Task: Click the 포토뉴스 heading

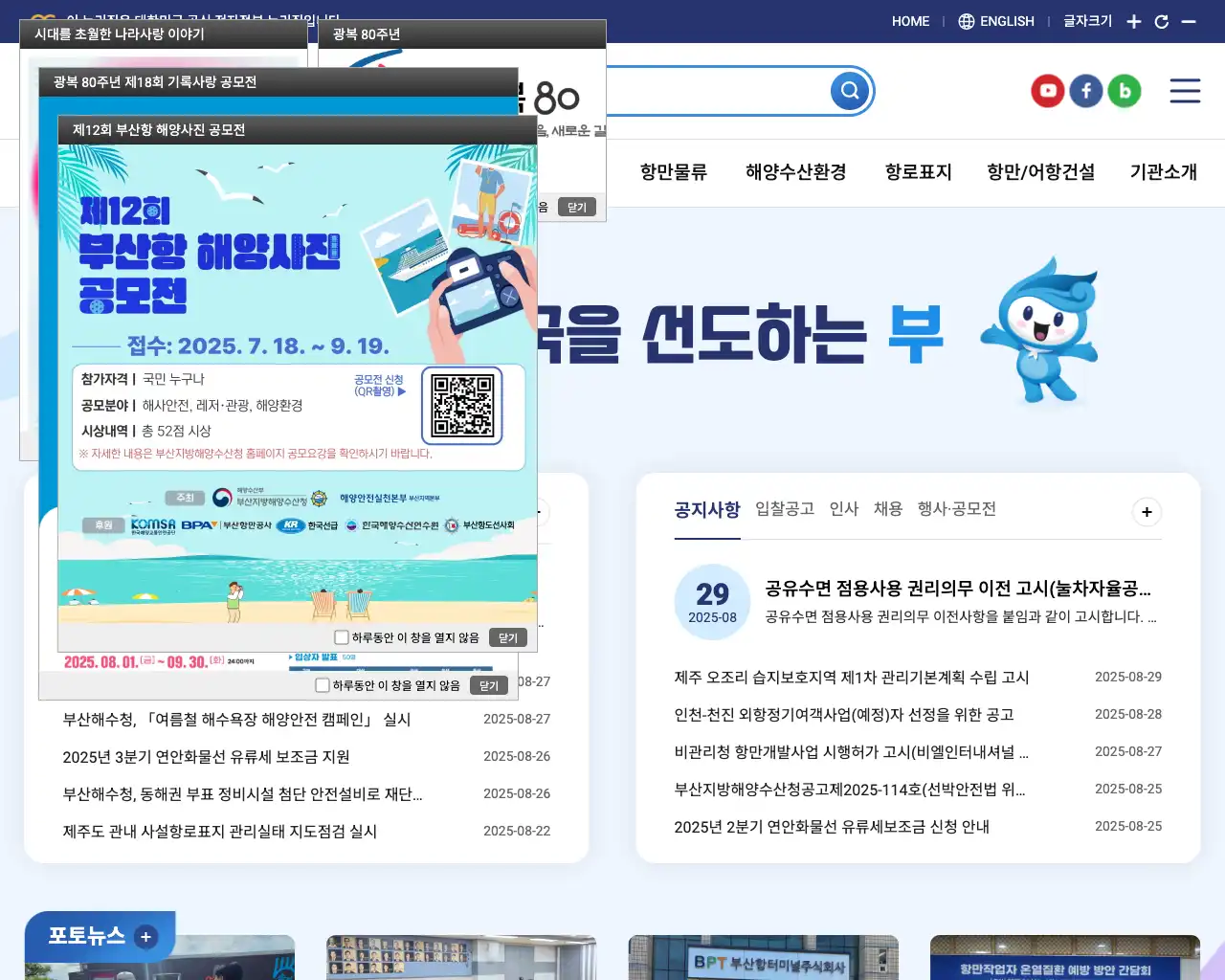Action: point(87,936)
